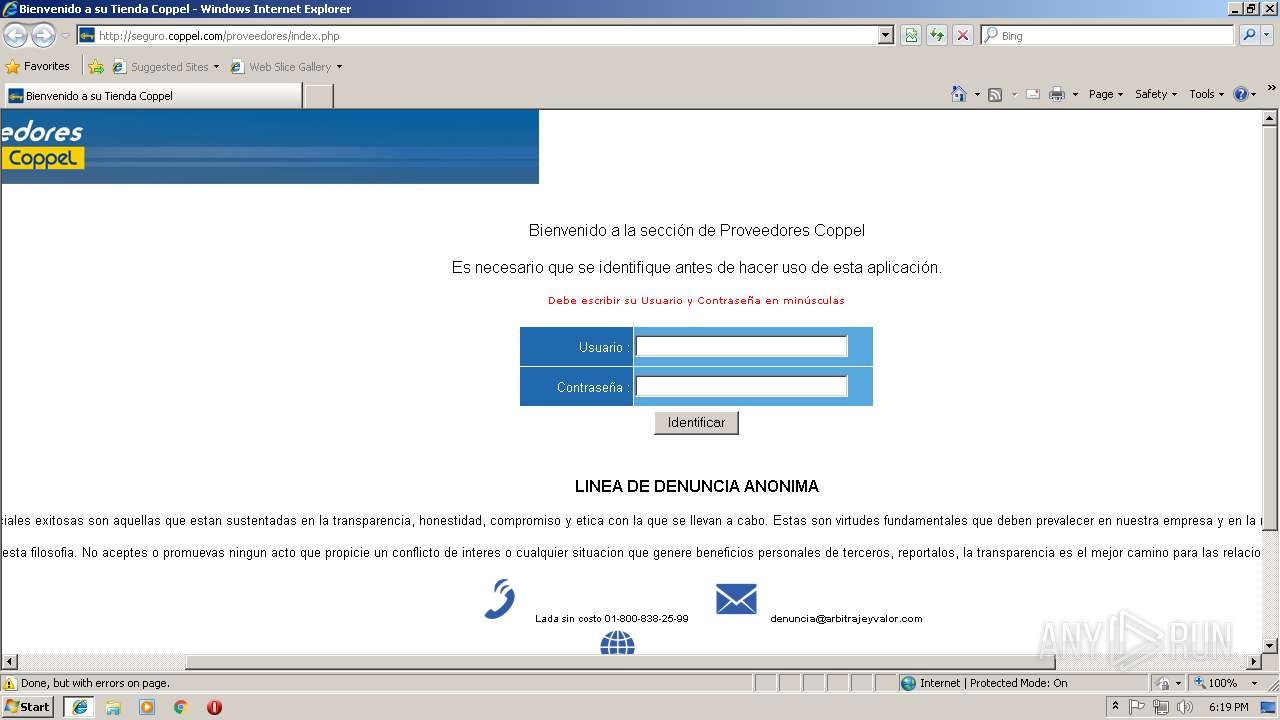Click the Usuario input field
Image resolution: width=1280 pixels, height=720 pixels.
click(x=741, y=347)
